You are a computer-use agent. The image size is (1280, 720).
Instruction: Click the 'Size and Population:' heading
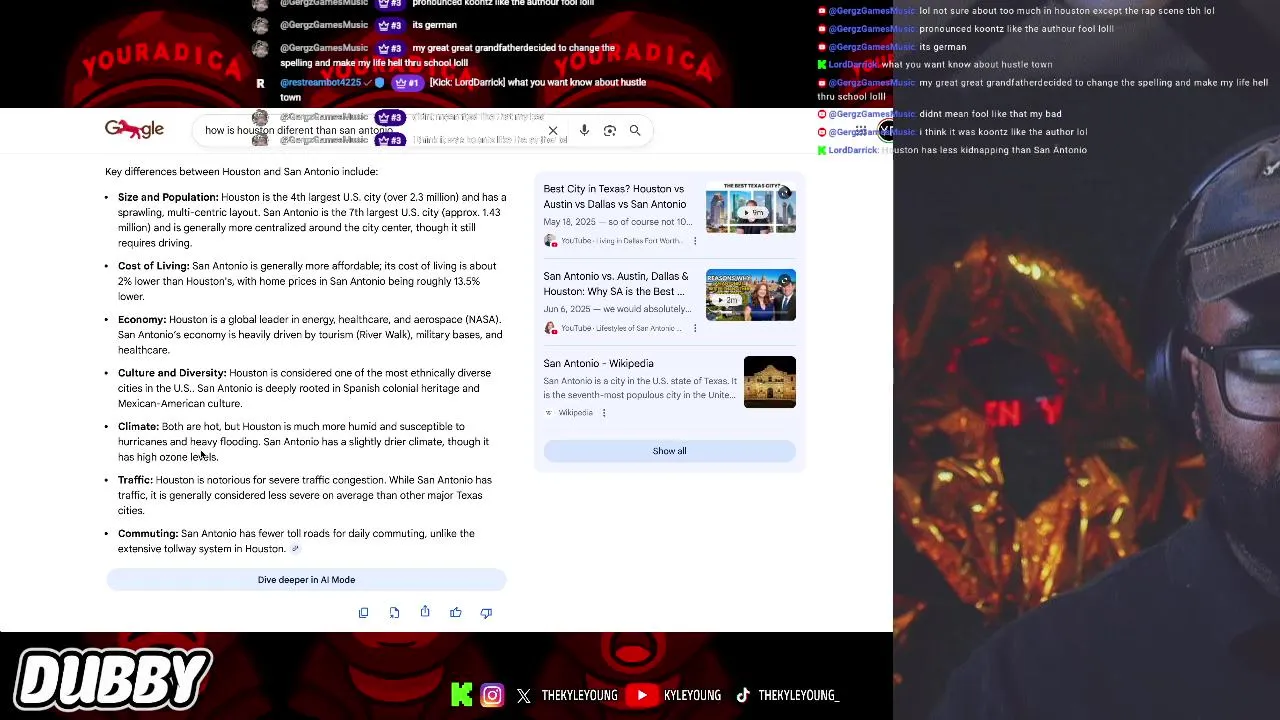(x=168, y=197)
